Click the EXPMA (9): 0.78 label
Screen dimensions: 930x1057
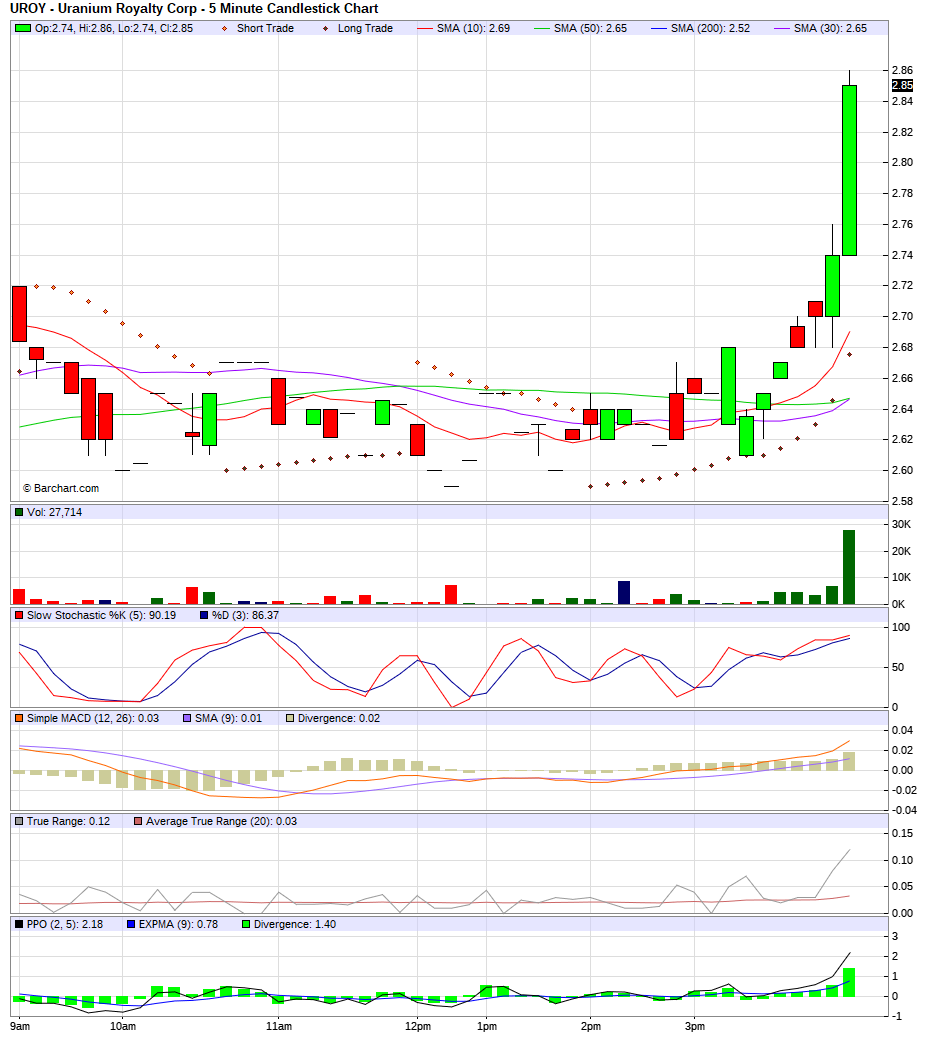[179, 925]
